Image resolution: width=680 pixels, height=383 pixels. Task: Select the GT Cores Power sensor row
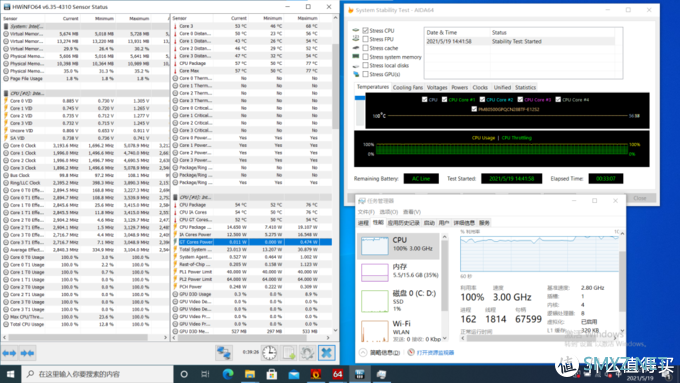(x=253, y=242)
